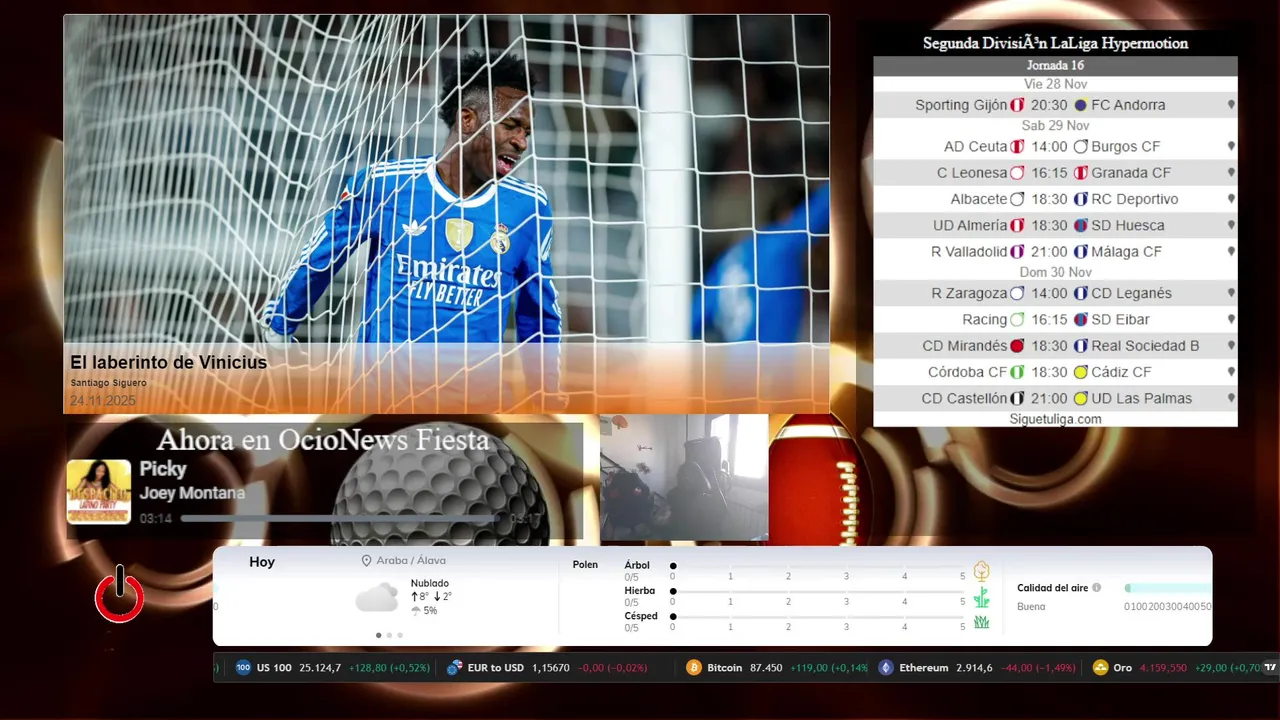Click author name Santiago Siguero
This screenshot has width=1280, height=720.
108,383
